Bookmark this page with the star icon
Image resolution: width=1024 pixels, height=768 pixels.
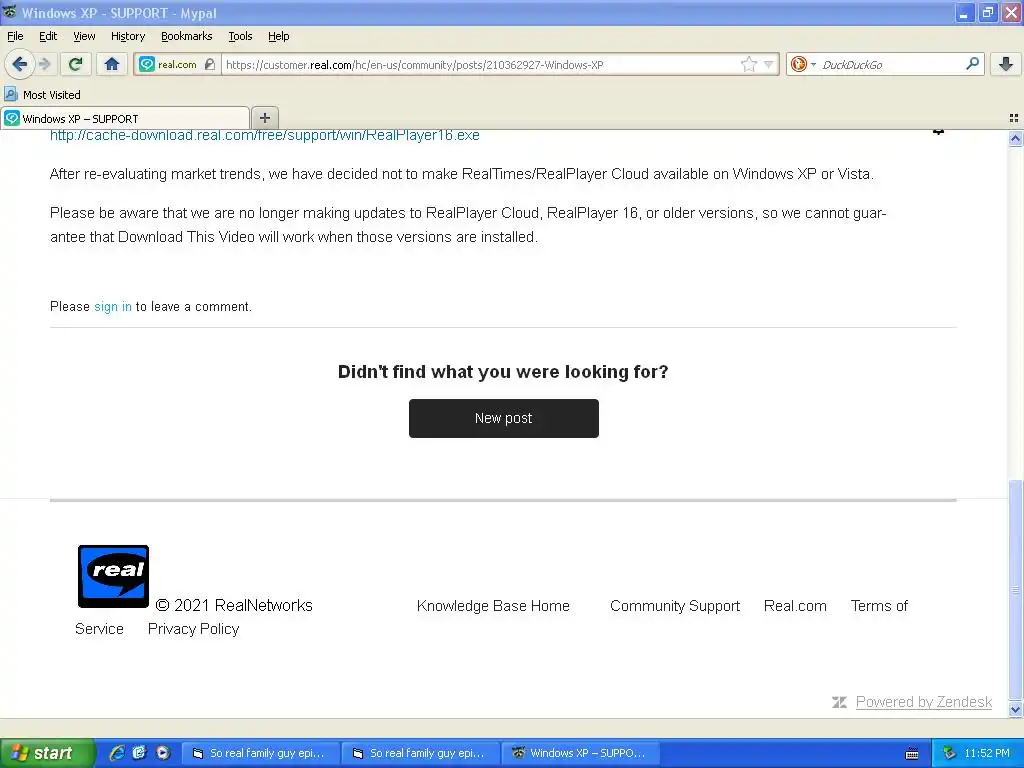pos(748,64)
